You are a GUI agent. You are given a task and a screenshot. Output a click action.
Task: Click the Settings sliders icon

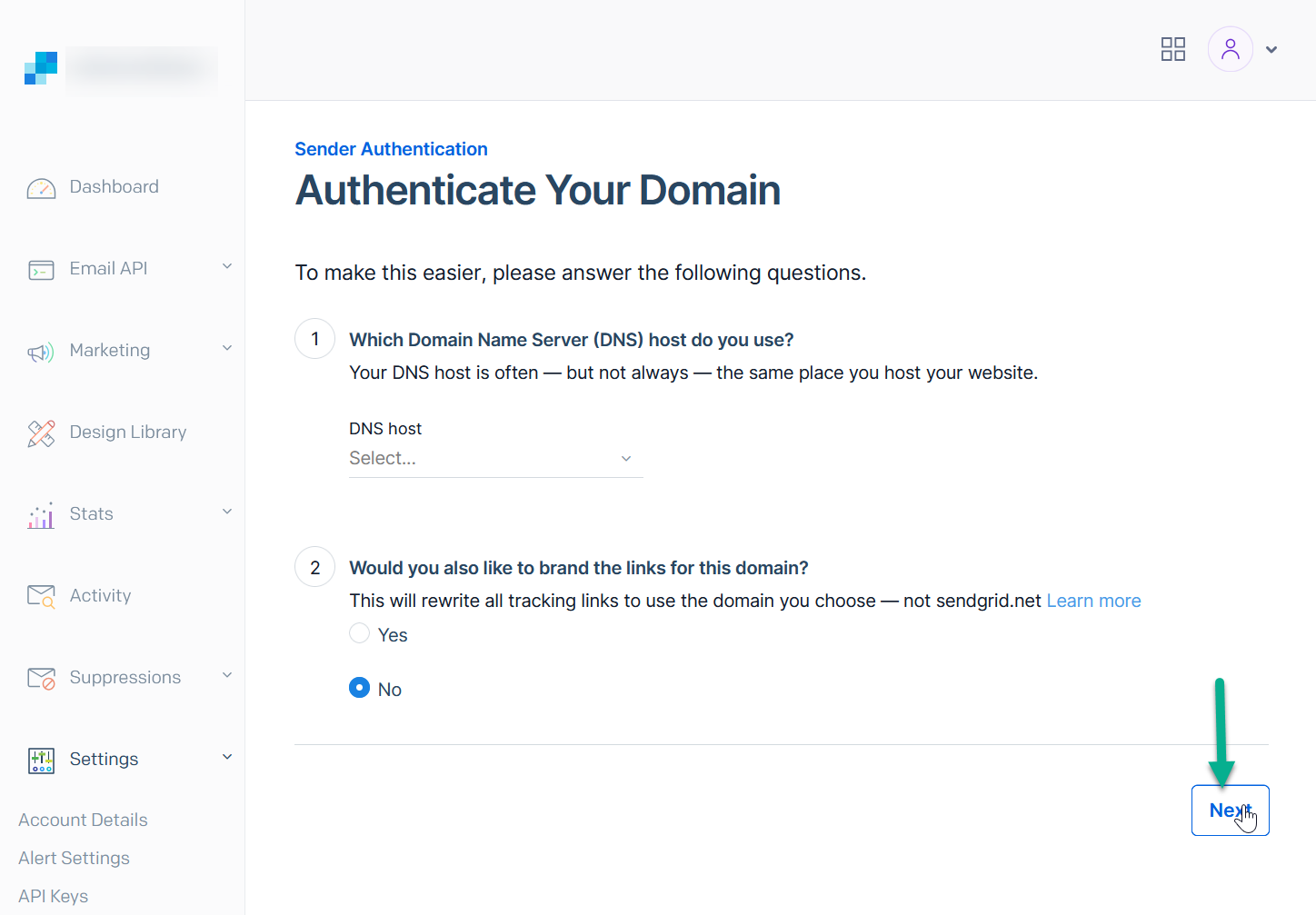click(41, 761)
